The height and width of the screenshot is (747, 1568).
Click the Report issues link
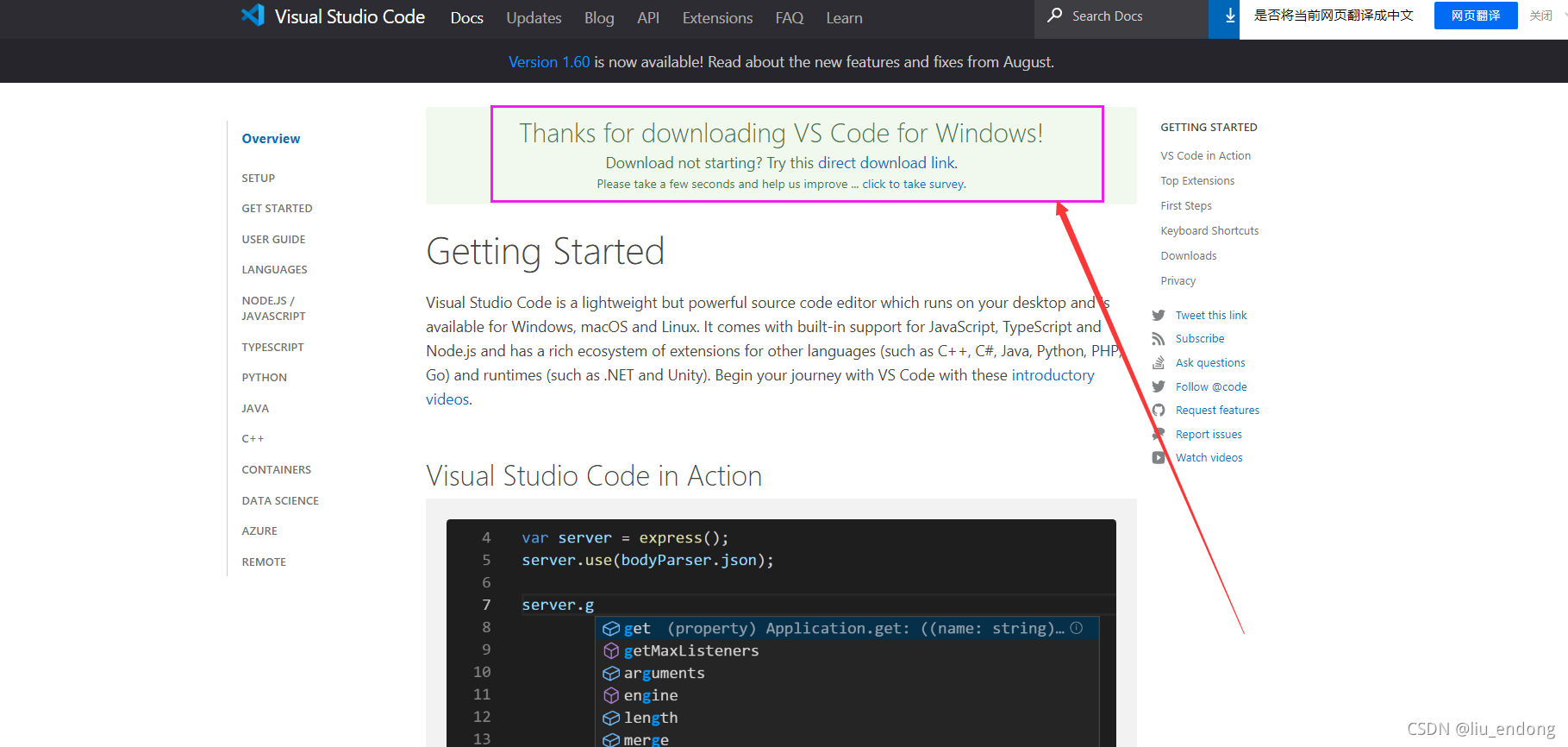[x=1209, y=435]
